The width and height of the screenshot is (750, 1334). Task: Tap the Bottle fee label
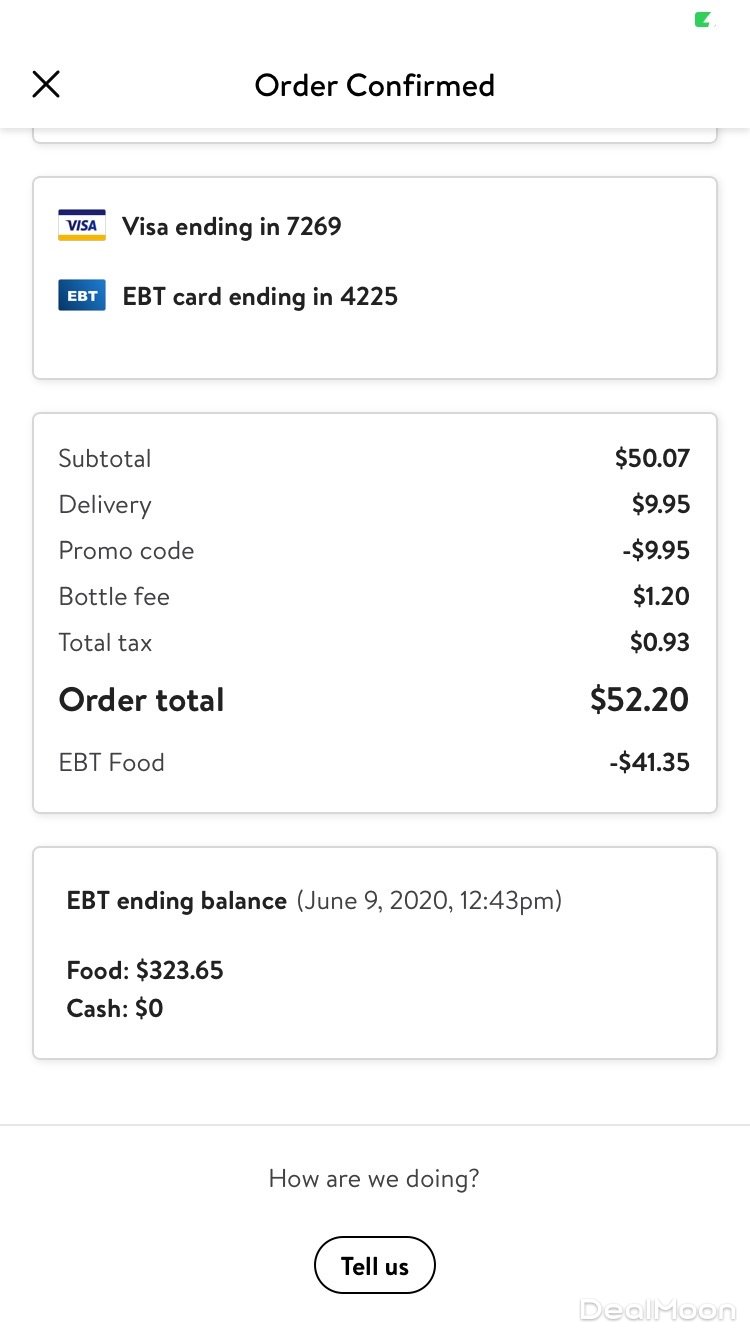(x=114, y=597)
